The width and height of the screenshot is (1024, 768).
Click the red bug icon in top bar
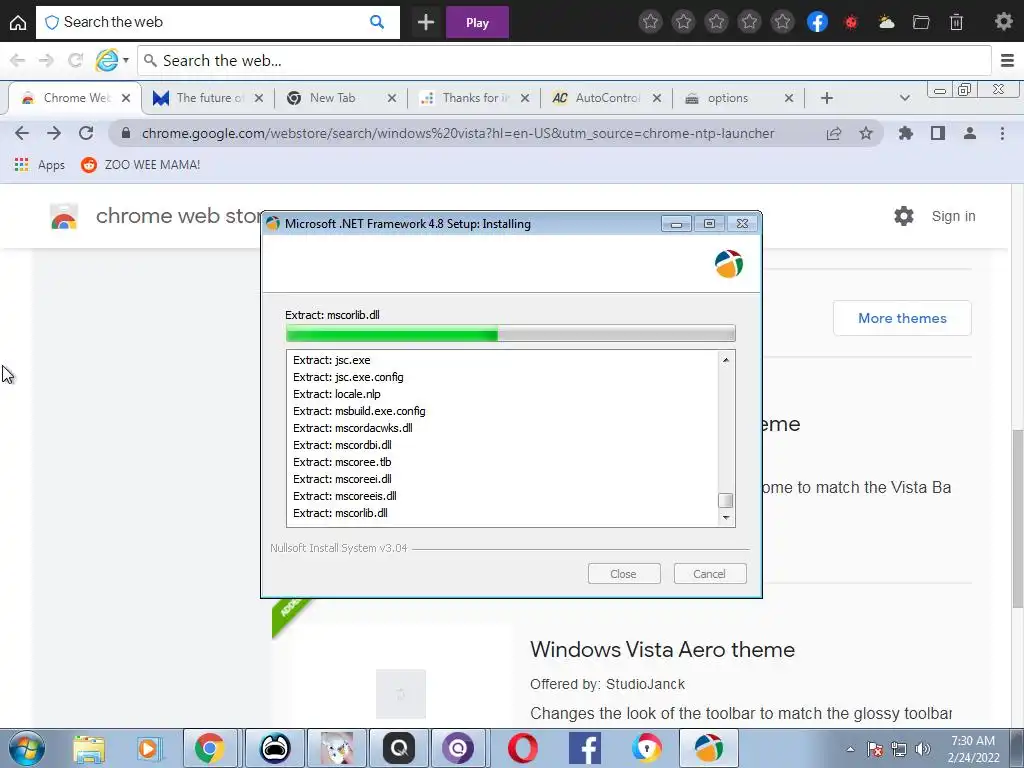click(x=851, y=22)
